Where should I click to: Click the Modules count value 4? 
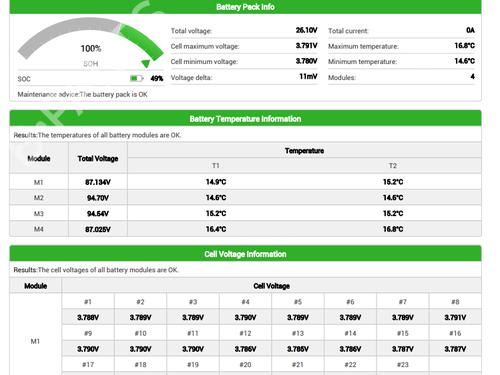(x=472, y=77)
